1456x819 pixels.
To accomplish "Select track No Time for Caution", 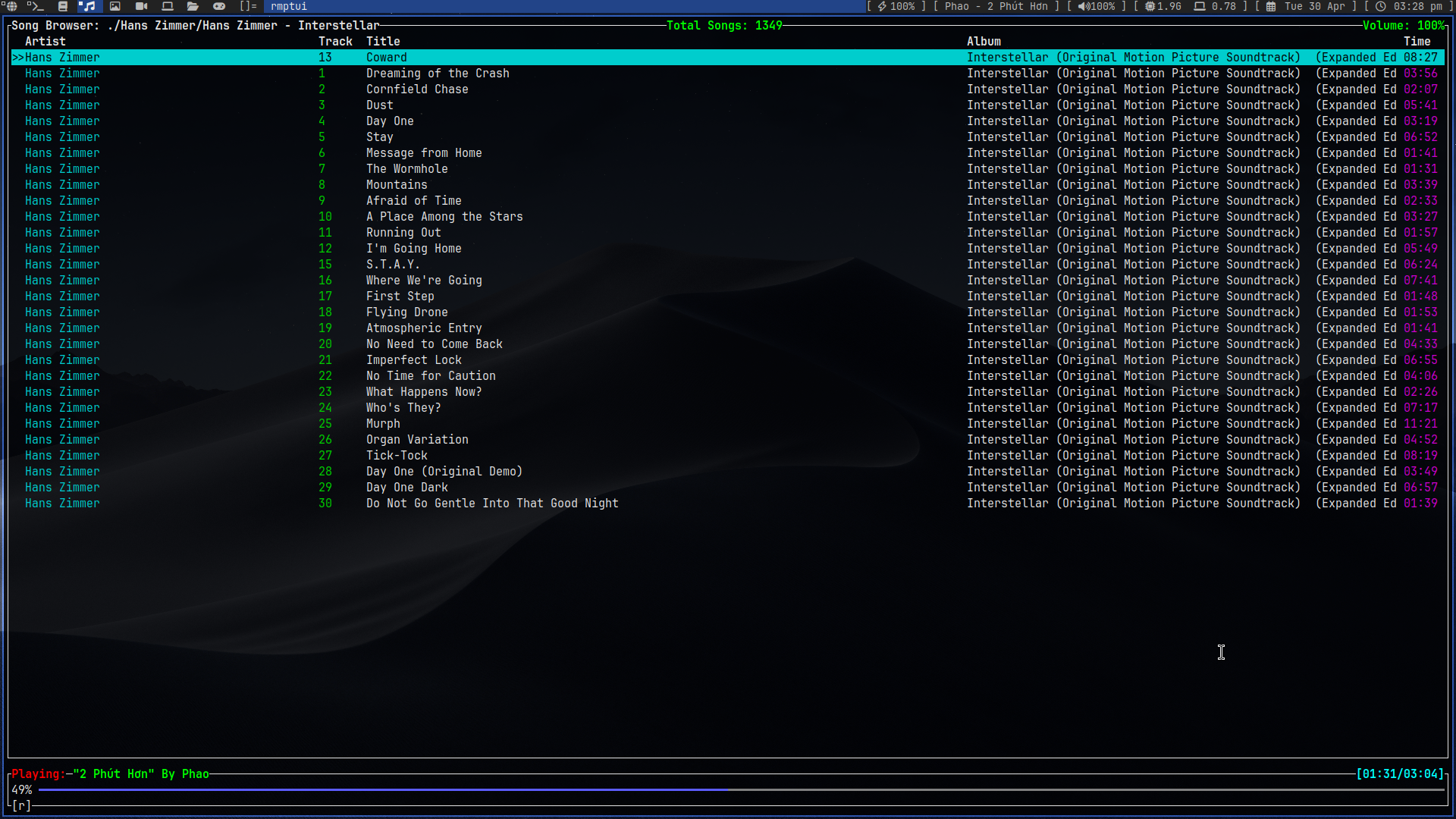I will click(x=431, y=376).
